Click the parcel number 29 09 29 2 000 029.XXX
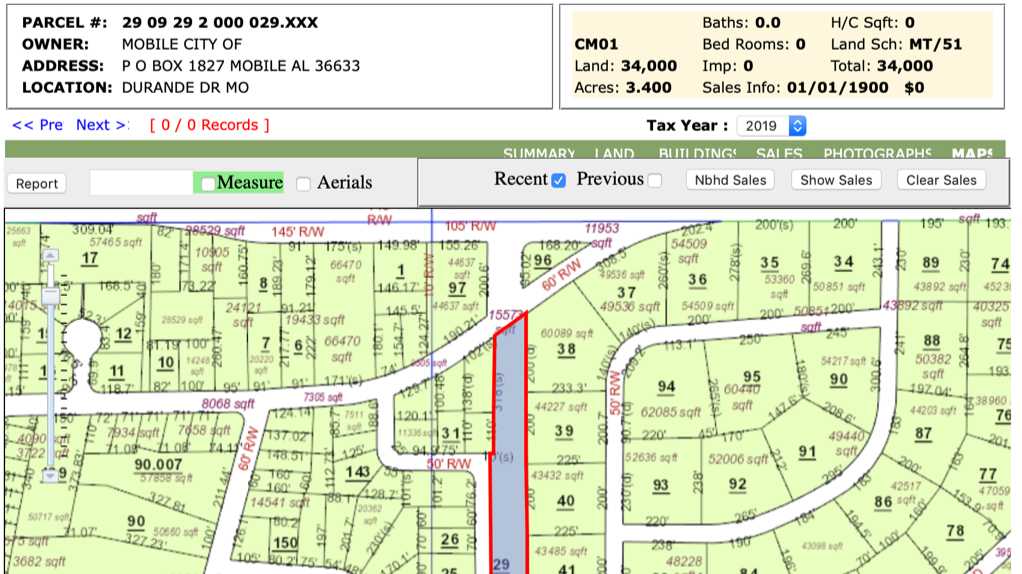The height and width of the screenshot is (574, 1022). (x=220, y=23)
